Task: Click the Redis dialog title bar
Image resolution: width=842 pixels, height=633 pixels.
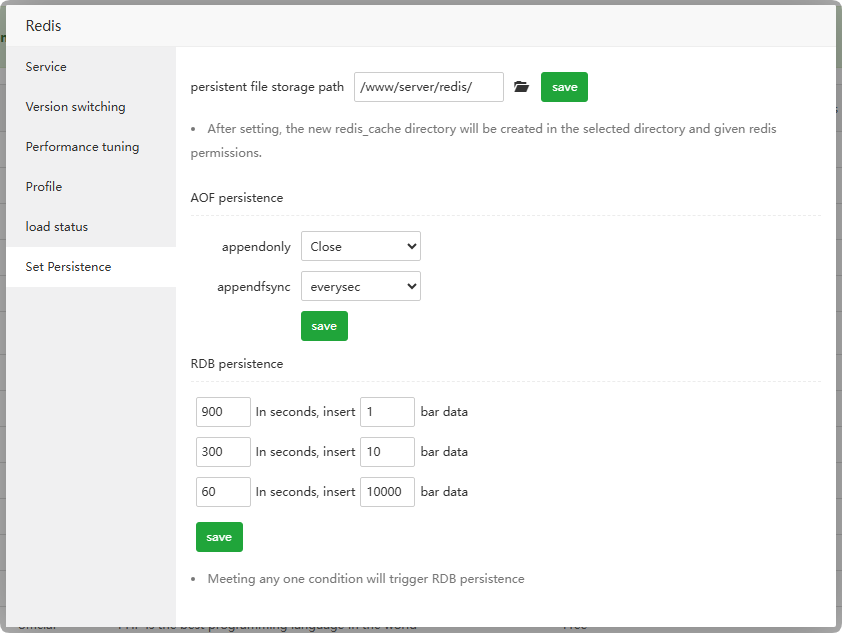Action: tap(420, 26)
